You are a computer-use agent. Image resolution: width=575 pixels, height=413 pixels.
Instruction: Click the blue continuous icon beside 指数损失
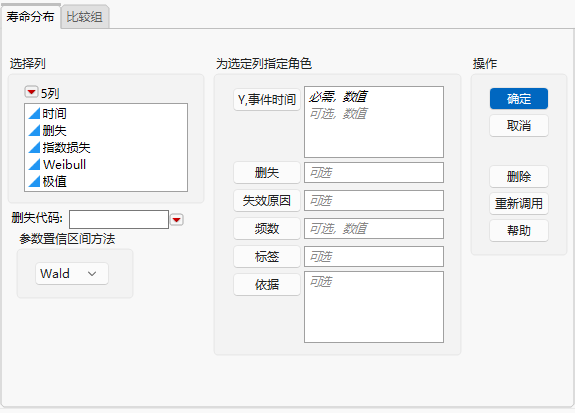pos(34,147)
